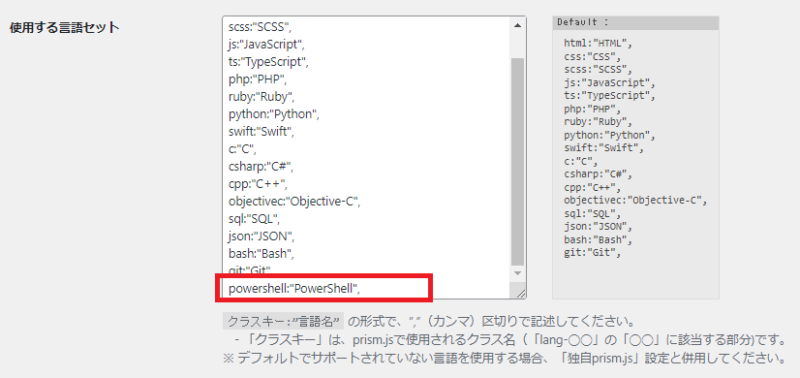Click the ts:"TypeScript" line in textarea
800x378 pixels.
[x=269, y=62]
